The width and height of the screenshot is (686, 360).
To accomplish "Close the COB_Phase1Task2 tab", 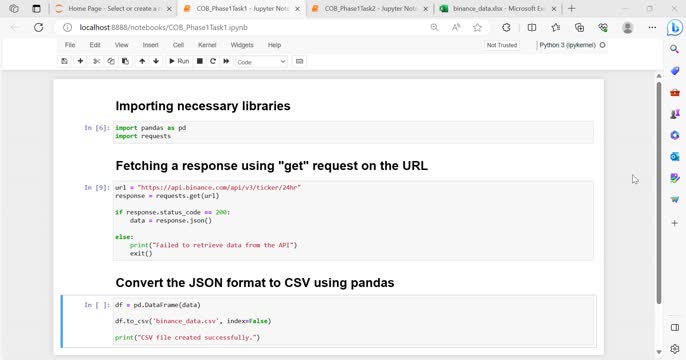I will [x=426, y=9].
